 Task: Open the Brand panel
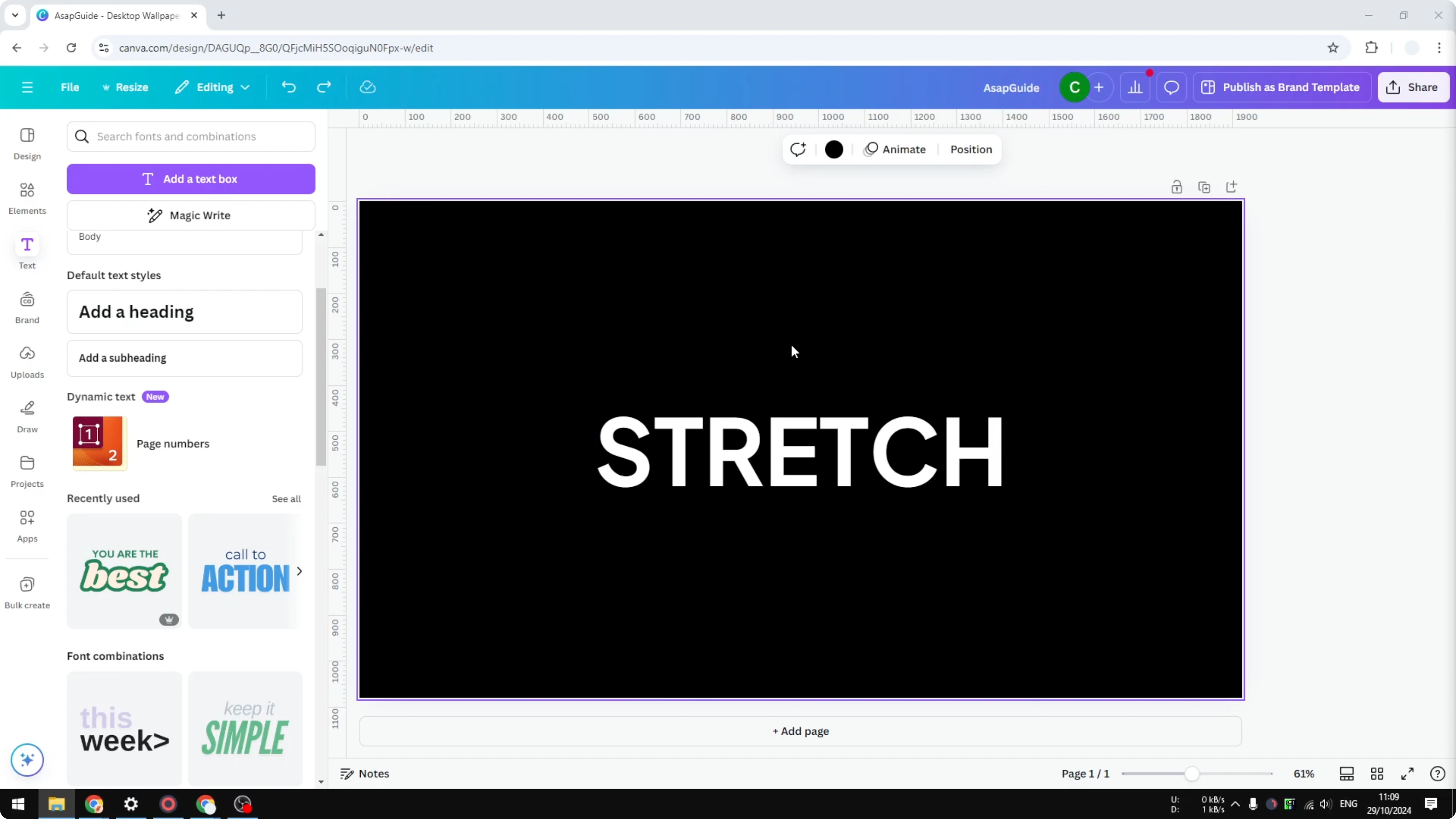(27, 307)
